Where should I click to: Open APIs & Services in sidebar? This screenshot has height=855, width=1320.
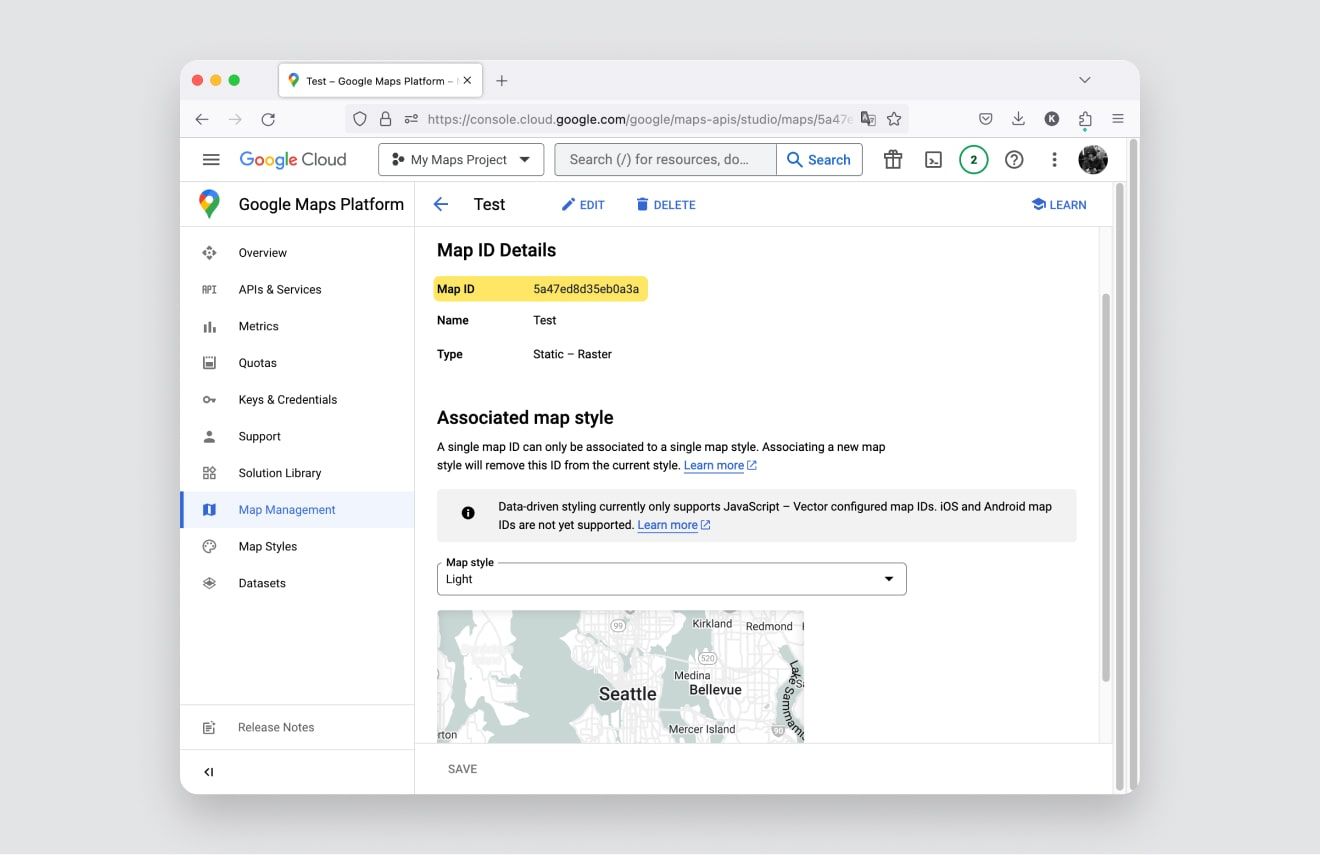pos(297,289)
